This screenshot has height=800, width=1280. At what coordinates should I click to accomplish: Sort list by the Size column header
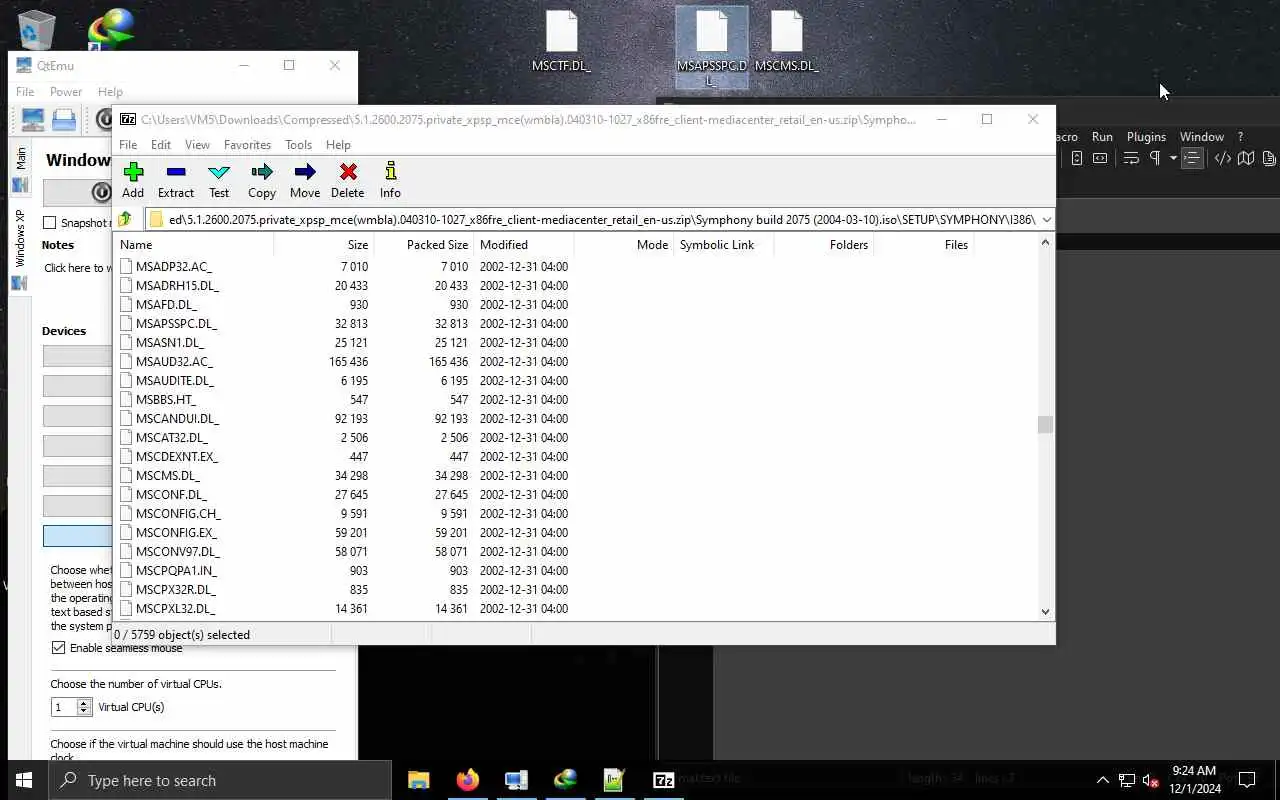tap(324, 245)
